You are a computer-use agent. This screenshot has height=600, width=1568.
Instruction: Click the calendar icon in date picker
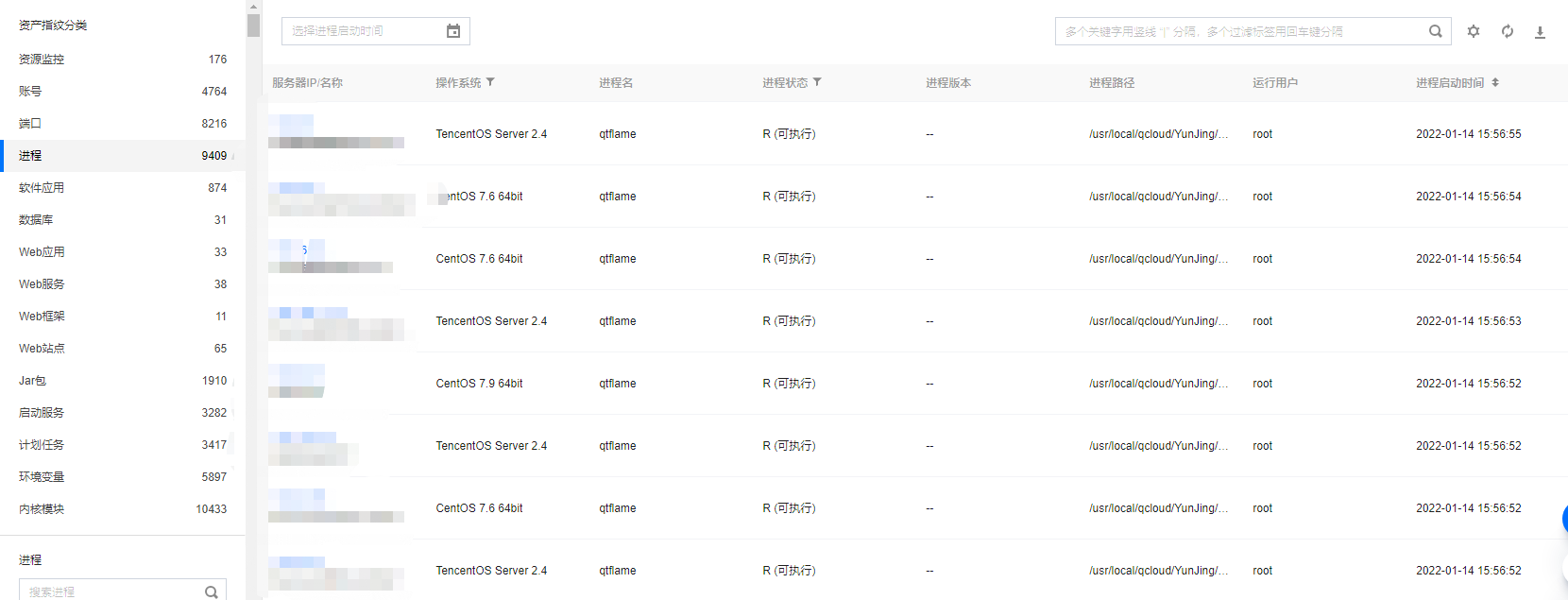(453, 31)
